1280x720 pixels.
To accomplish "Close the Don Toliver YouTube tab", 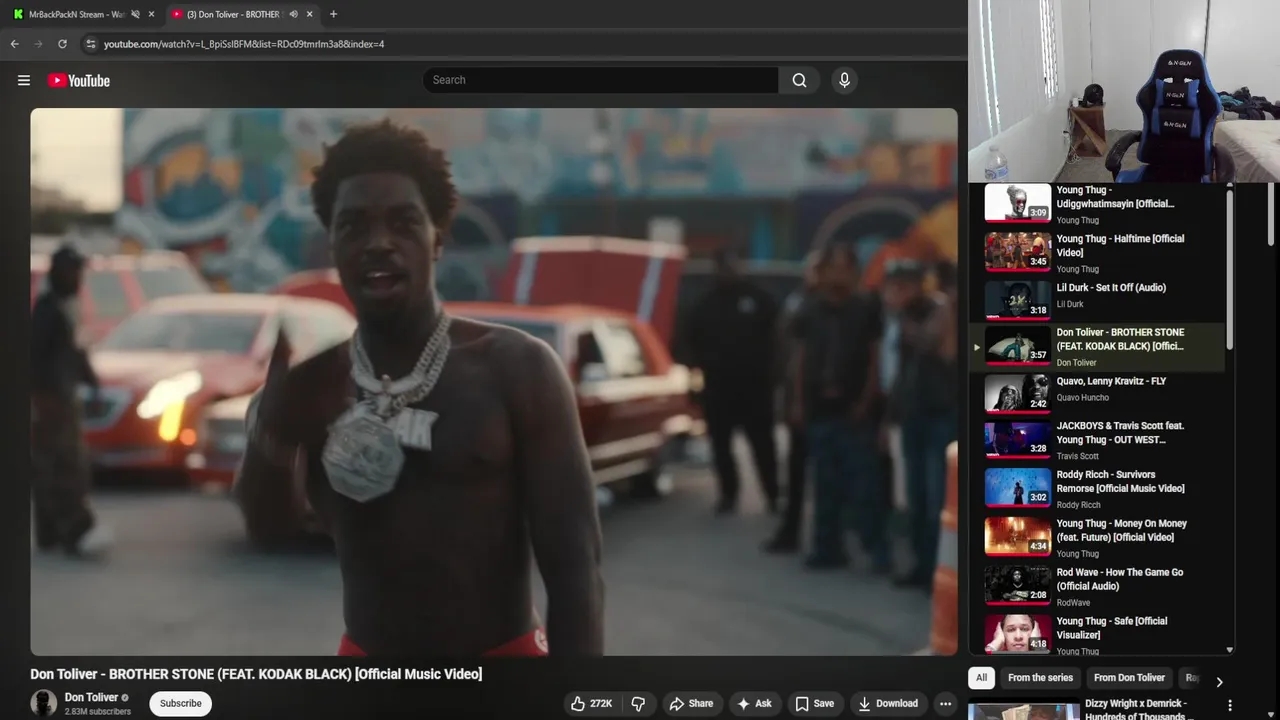I will click(x=309, y=14).
